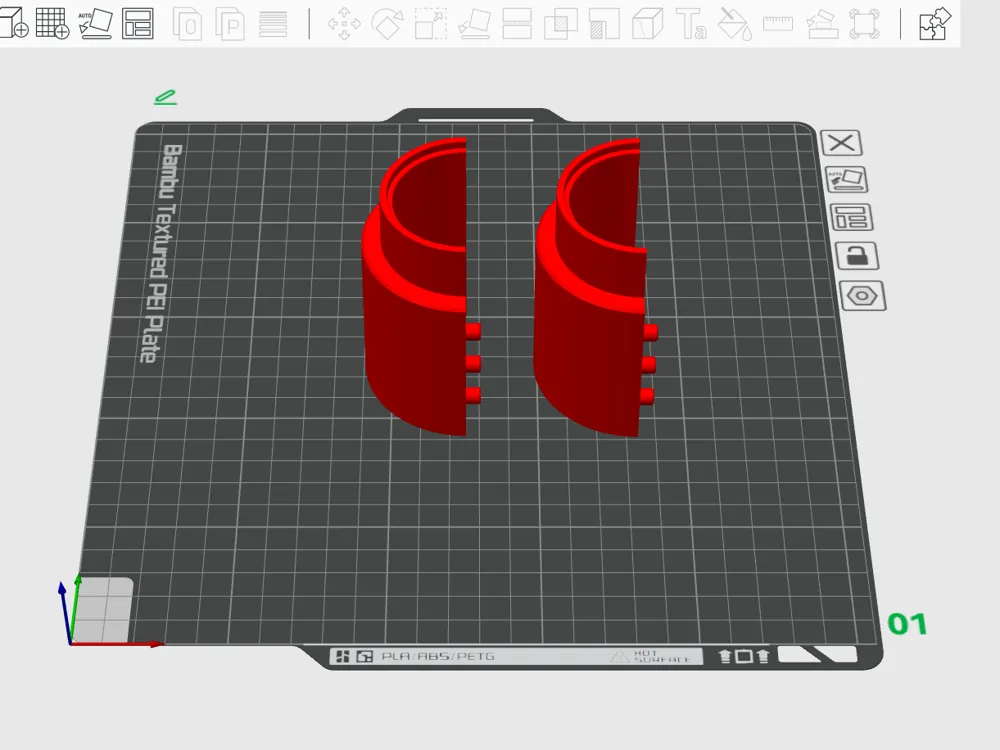Open the Text shape tool
The height and width of the screenshot is (750, 1000).
pyautogui.click(x=691, y=24)
